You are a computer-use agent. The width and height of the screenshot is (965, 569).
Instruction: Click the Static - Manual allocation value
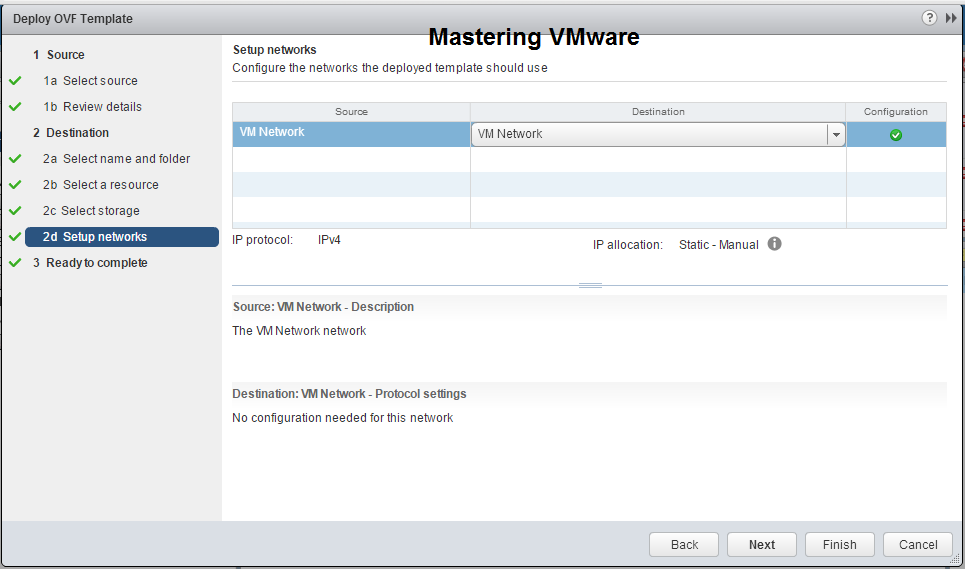point(718,245)
